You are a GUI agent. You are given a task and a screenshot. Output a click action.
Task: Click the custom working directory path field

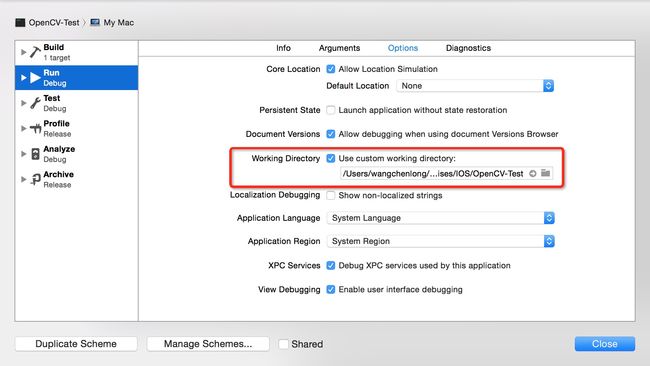446,173
